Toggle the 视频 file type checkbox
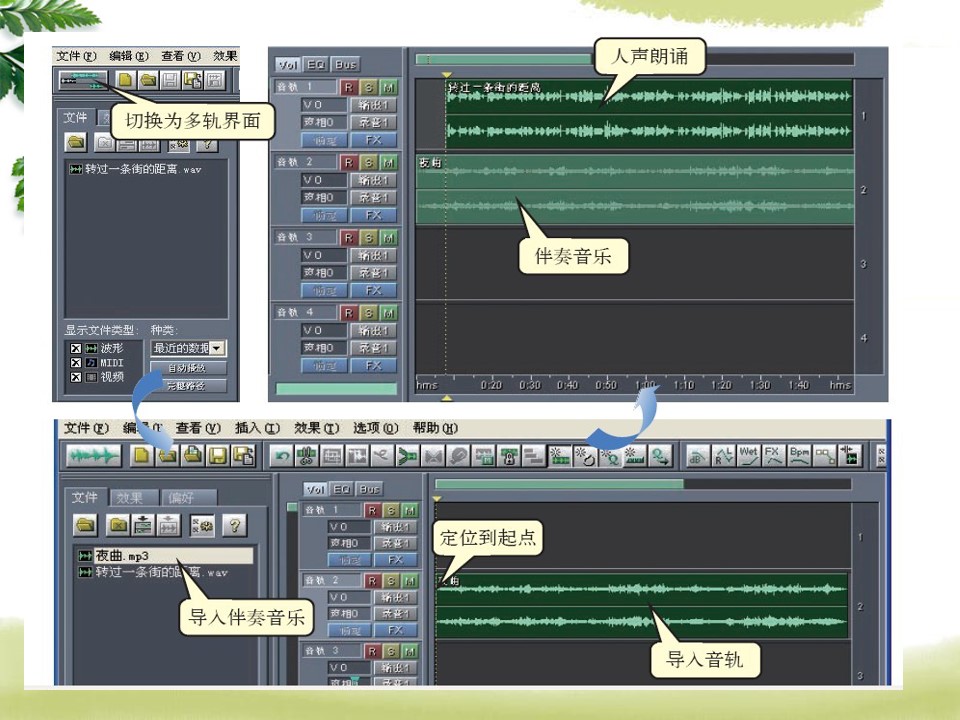Viewport: 960px width, 720px height. coord(75,377)
